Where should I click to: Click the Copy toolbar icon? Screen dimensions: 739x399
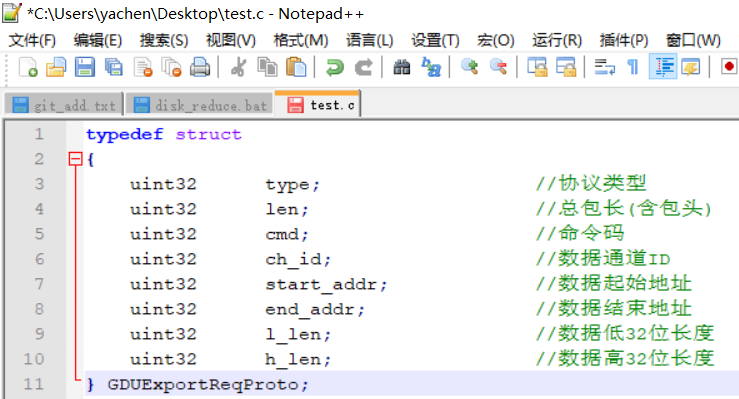[x=267, y=67]
